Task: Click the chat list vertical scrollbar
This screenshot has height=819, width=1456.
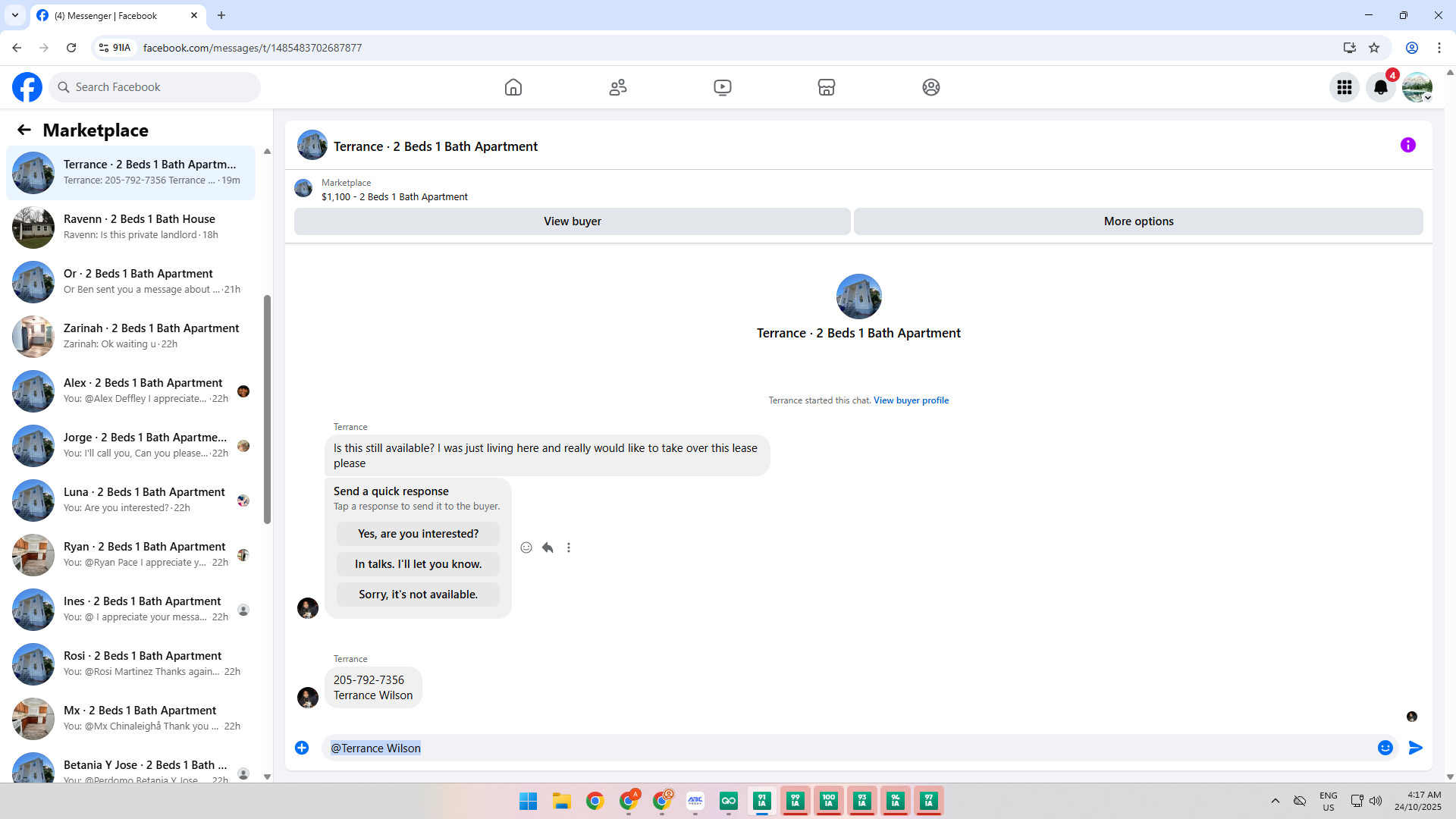Action: (267, 409)
